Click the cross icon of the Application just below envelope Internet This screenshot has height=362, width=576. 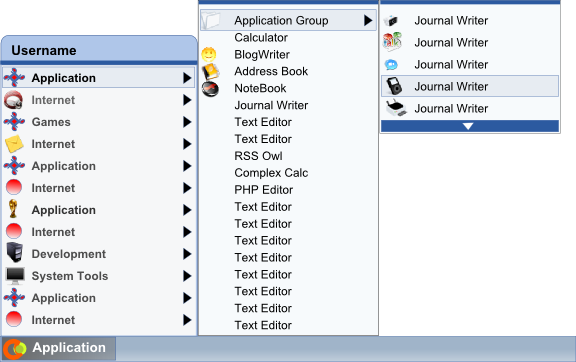14,166
